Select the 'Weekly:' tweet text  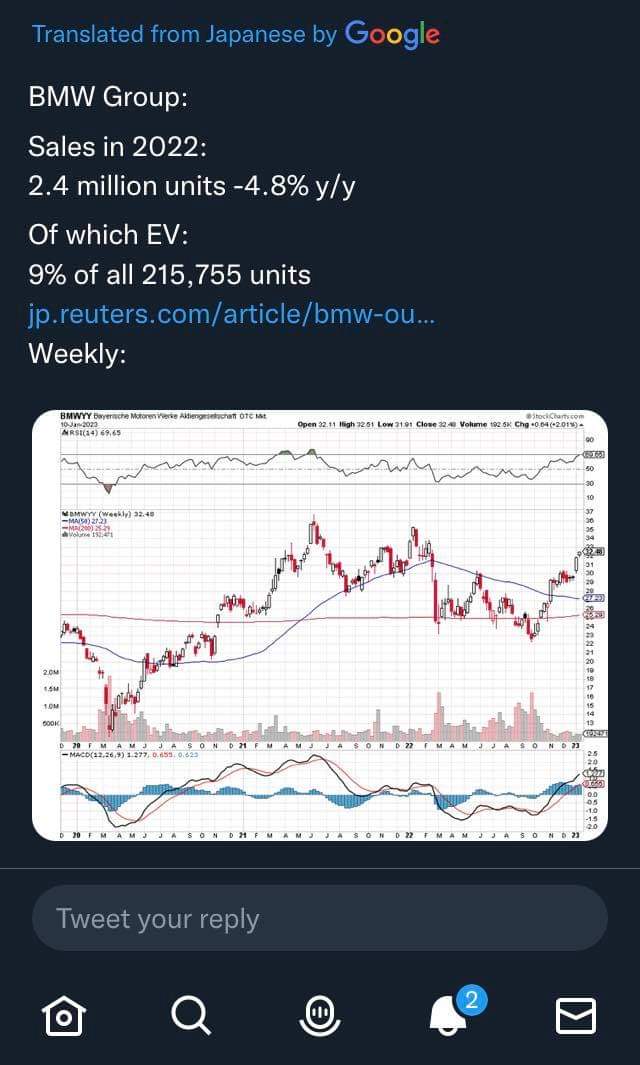pos(77,354)
